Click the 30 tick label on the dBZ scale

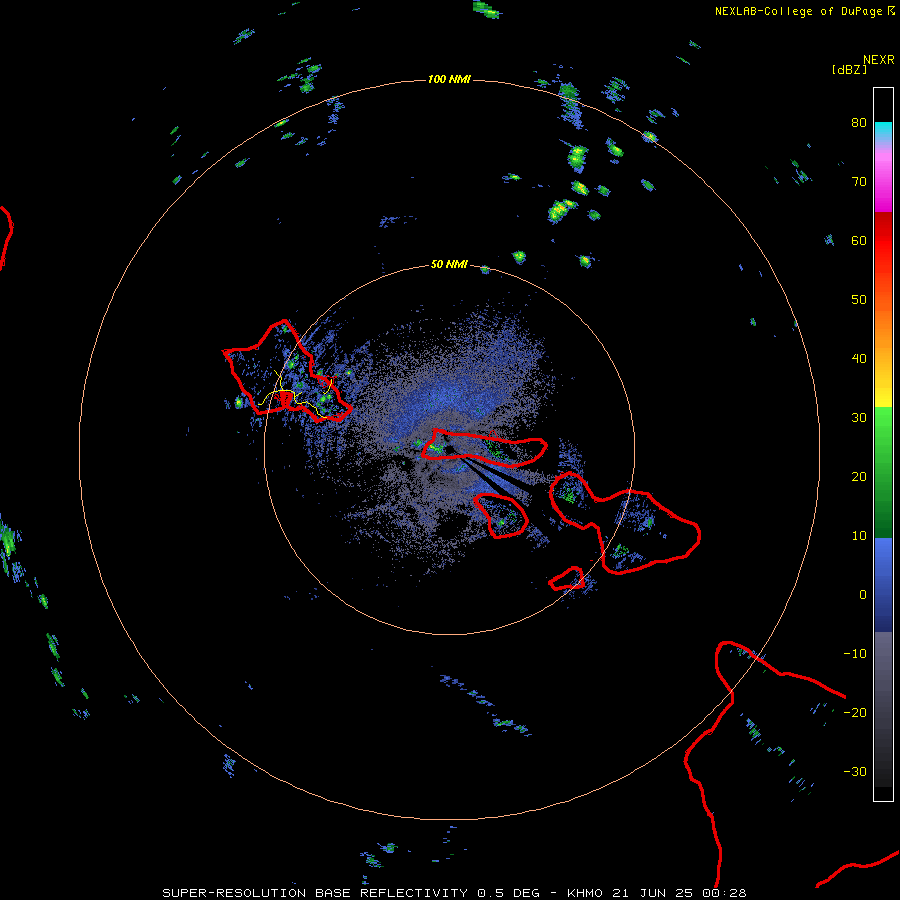[x=859, y=418]
